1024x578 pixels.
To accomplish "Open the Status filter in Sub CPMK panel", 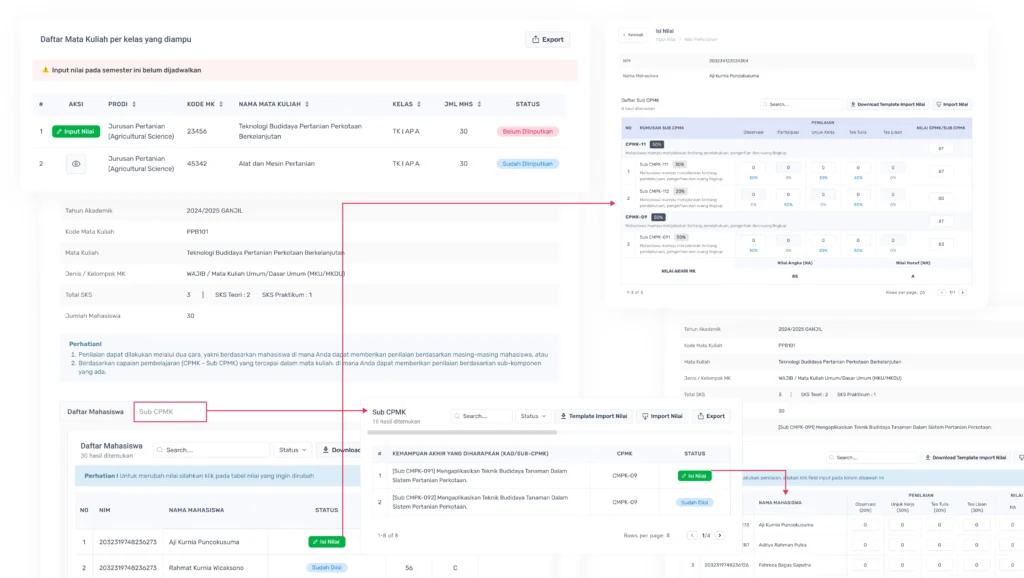I will pyautogui.click(x=533, y=416).
